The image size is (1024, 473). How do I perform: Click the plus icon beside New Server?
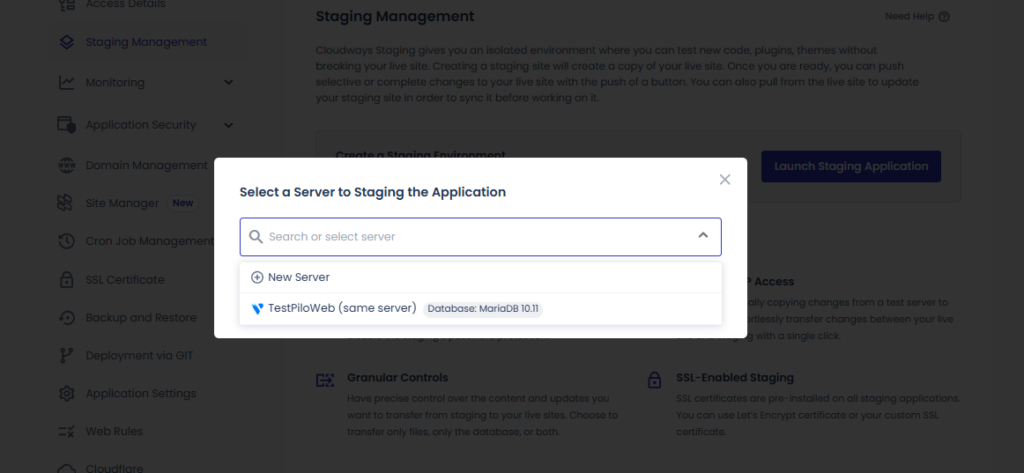[257, 278]
